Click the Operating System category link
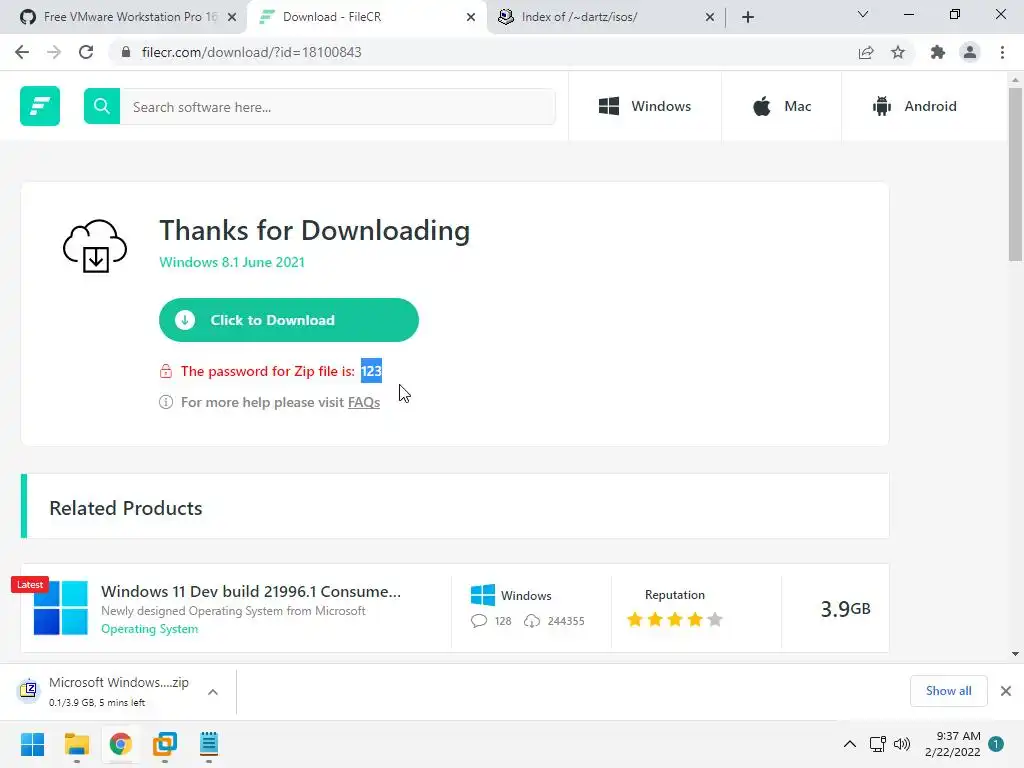 point(150,629)
